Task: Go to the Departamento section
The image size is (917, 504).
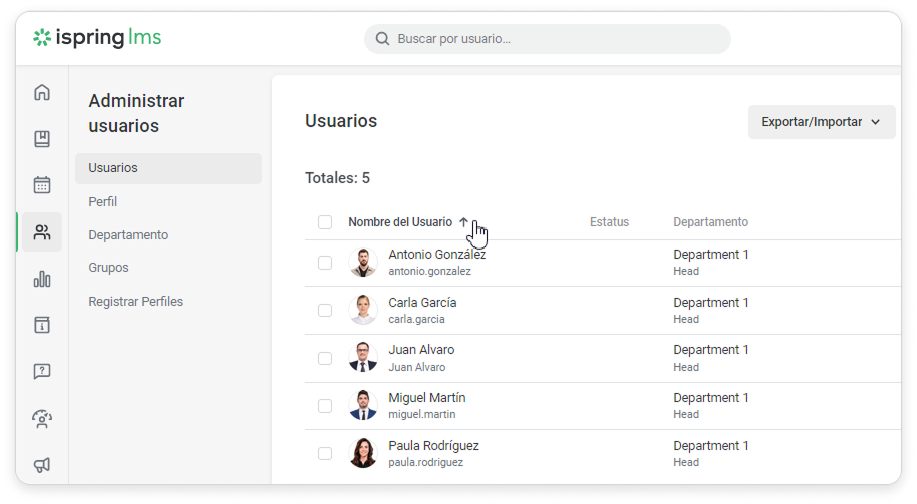Action: (x=128, y=234)
